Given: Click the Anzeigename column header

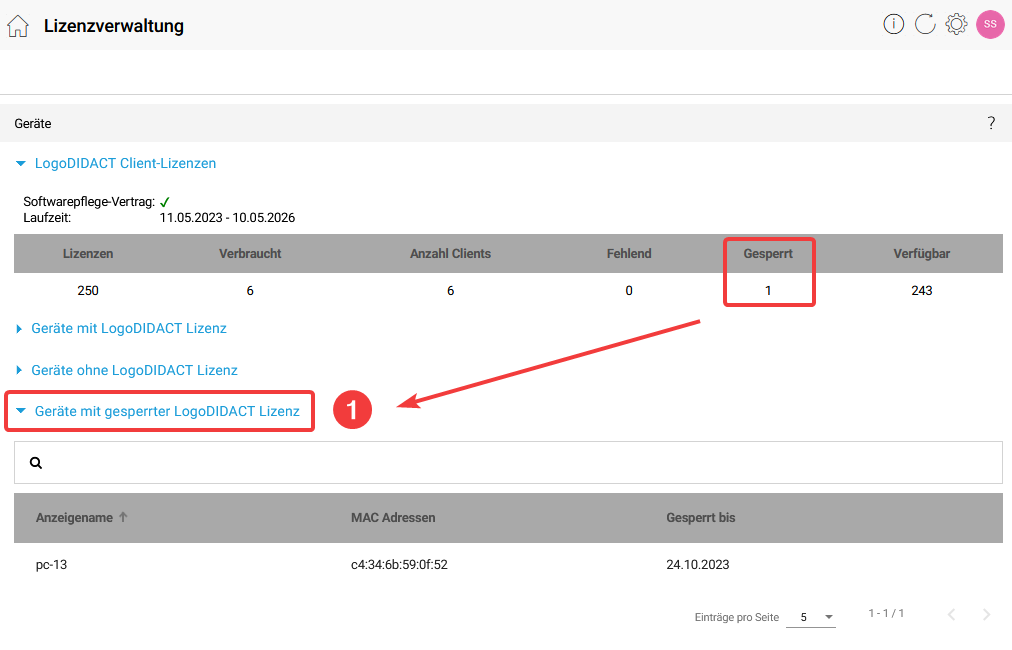Looking at the screenshot, I should (74, 518).
